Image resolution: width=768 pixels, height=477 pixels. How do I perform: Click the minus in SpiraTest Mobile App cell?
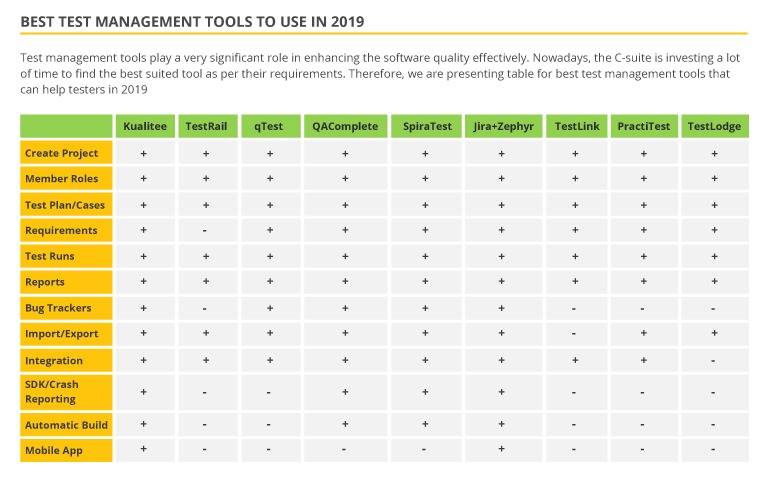[x=424, y=449]
